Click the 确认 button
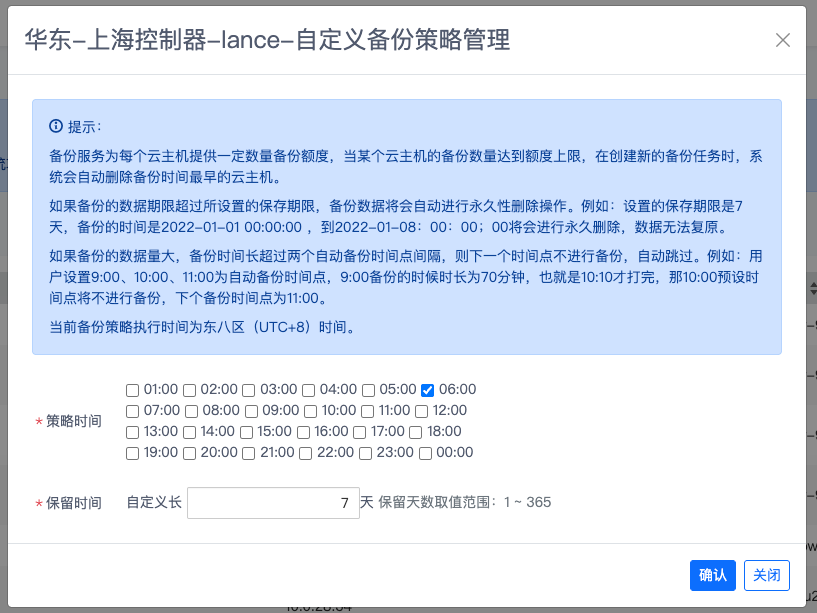The width and height of the screenshot is (817, 613). (713, 575)
